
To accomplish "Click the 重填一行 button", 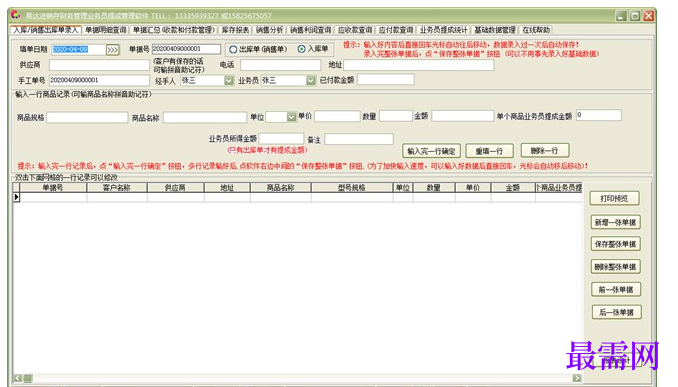I will click(x=489, y=151).
